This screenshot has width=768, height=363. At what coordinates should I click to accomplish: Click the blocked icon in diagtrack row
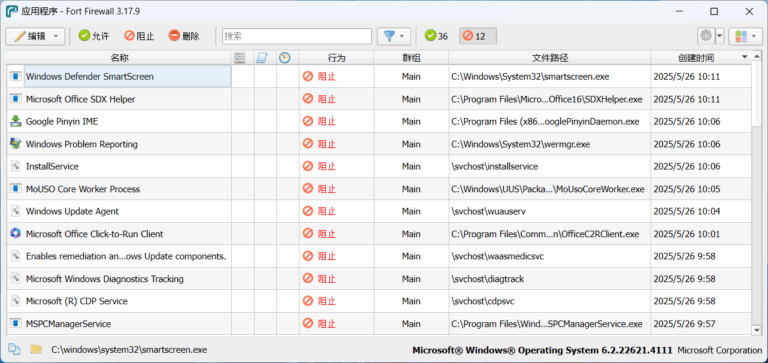[308, 279]
